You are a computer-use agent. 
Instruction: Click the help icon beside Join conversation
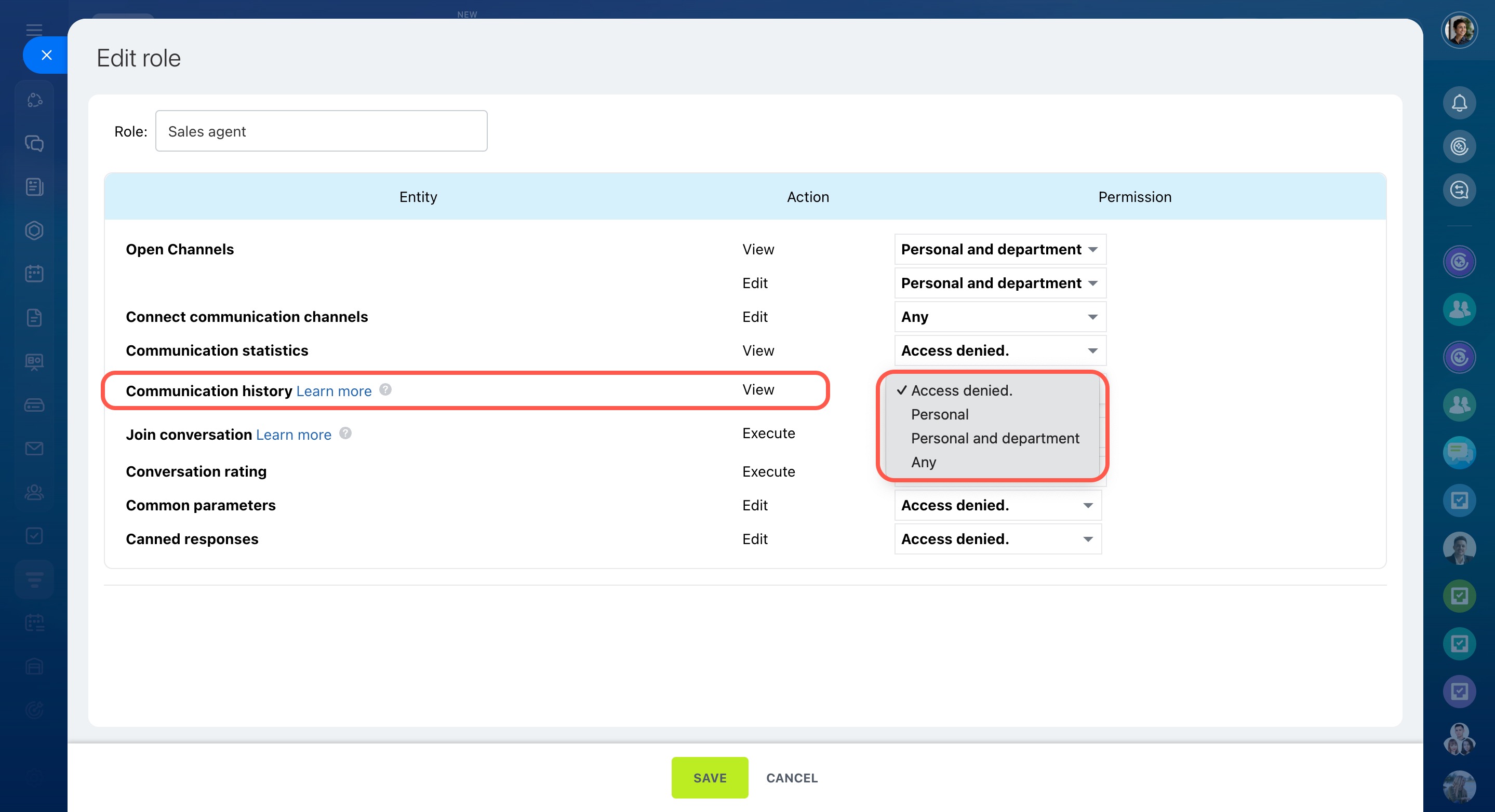coord(345,434)
